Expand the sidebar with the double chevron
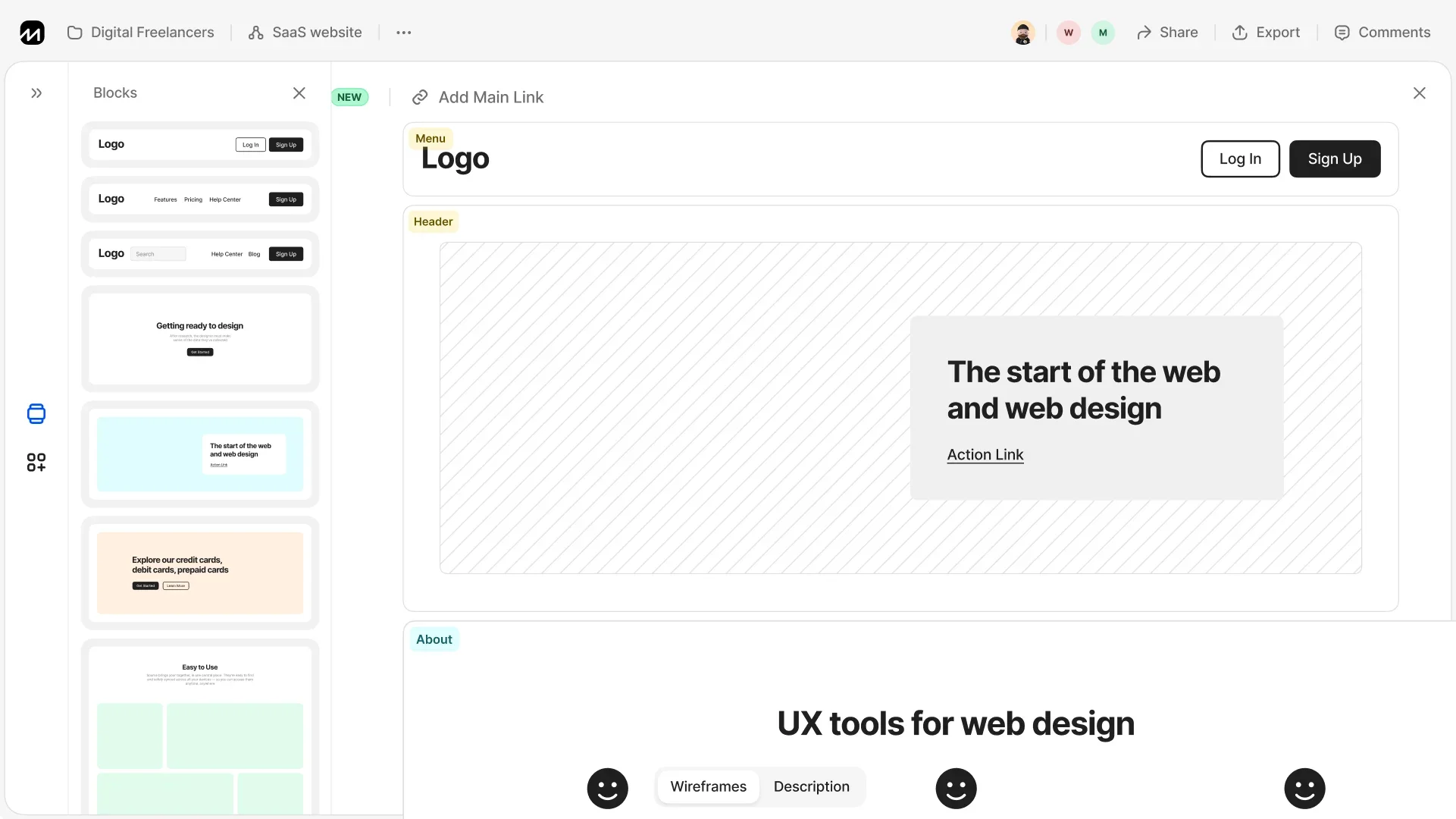Image resolution: width=1456 pixels, height=819 pixels. [x=36, y=93]
